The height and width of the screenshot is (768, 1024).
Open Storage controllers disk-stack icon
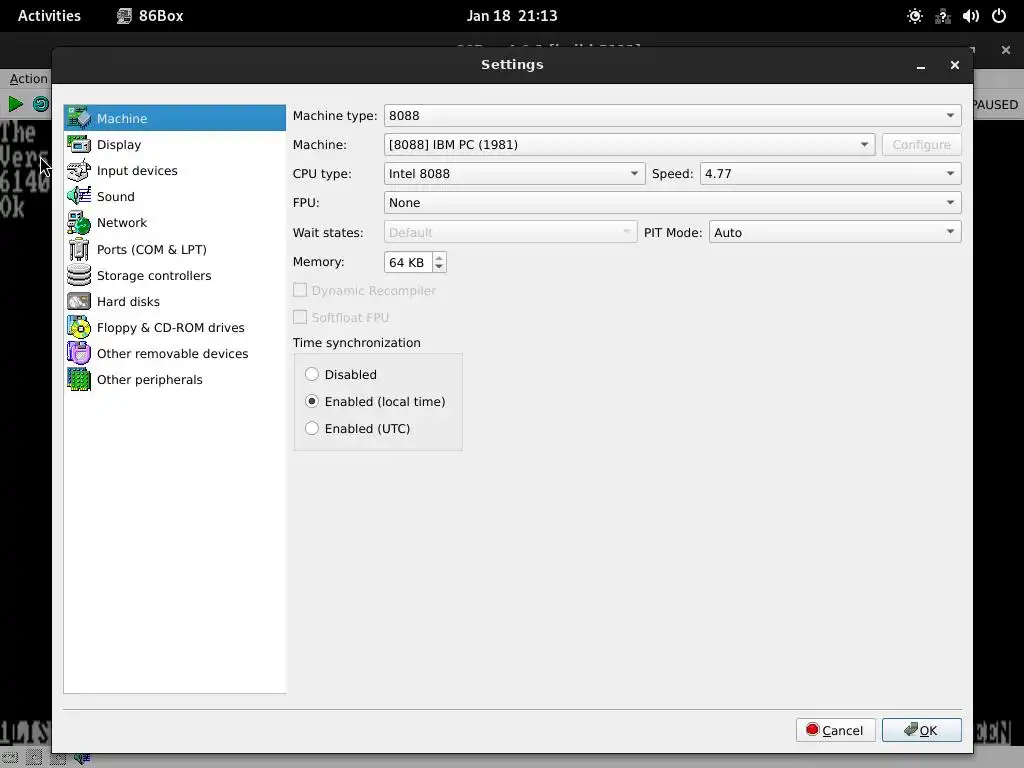pyautogui.click(x=79, y=275)
